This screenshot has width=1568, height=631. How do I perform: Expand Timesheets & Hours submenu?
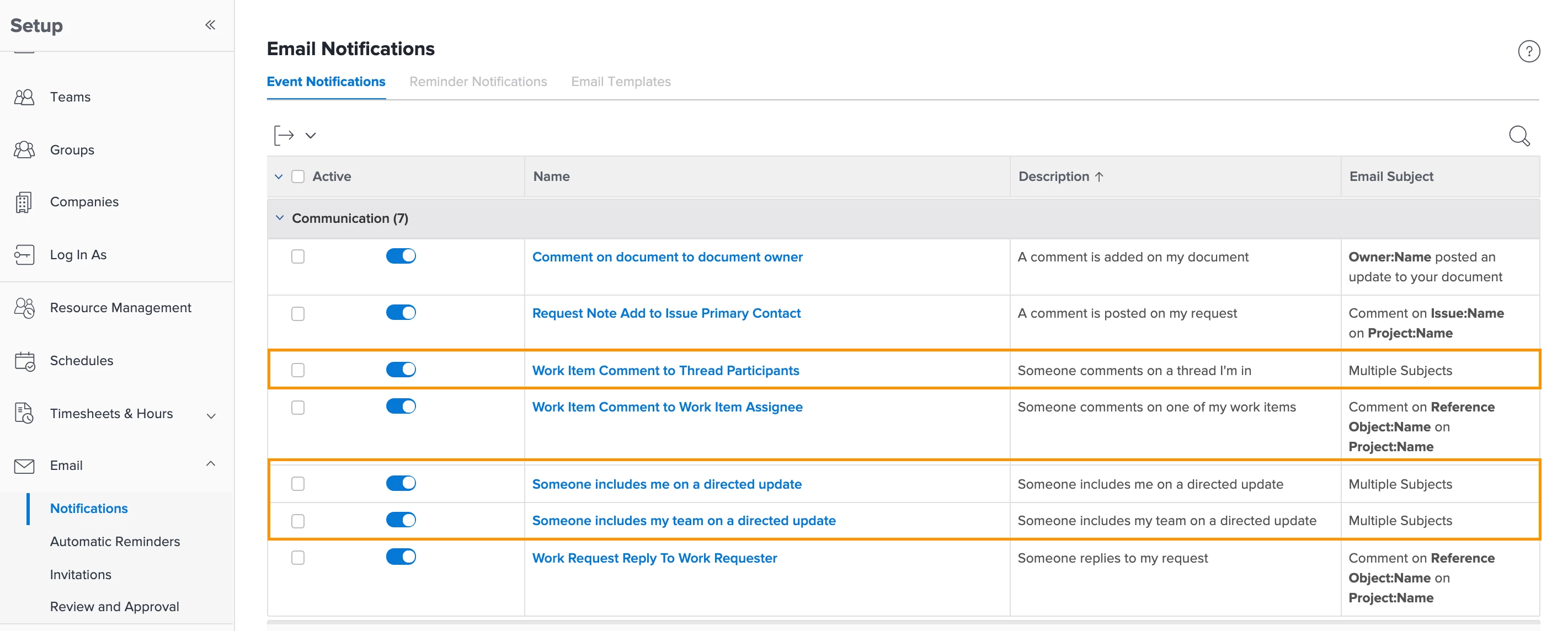coord(211,415)
